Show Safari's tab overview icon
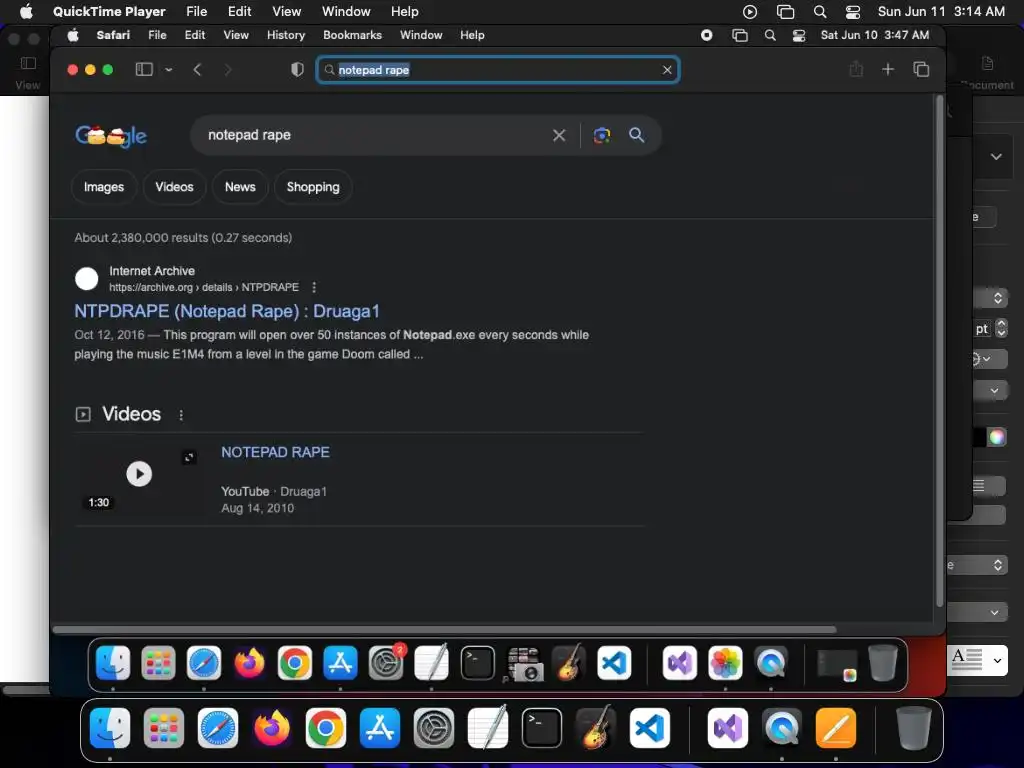Image resolution: width=1024 pixels, height=768 pixels. [921, 69]
